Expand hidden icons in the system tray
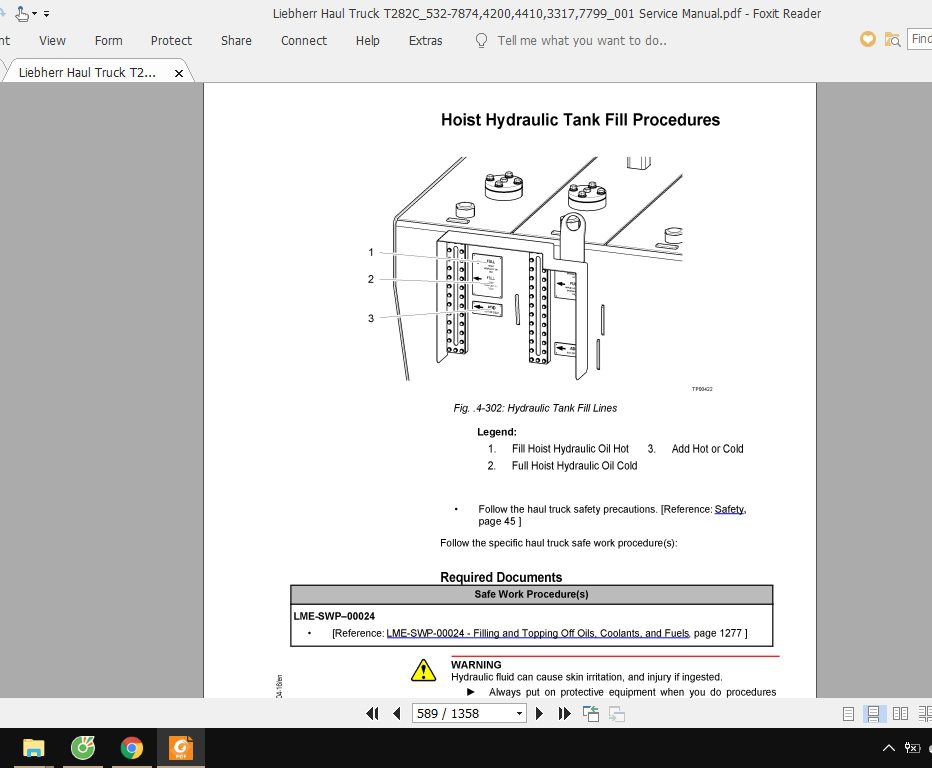This screenshot has width=932, height=768. click(x=888, y=747)
